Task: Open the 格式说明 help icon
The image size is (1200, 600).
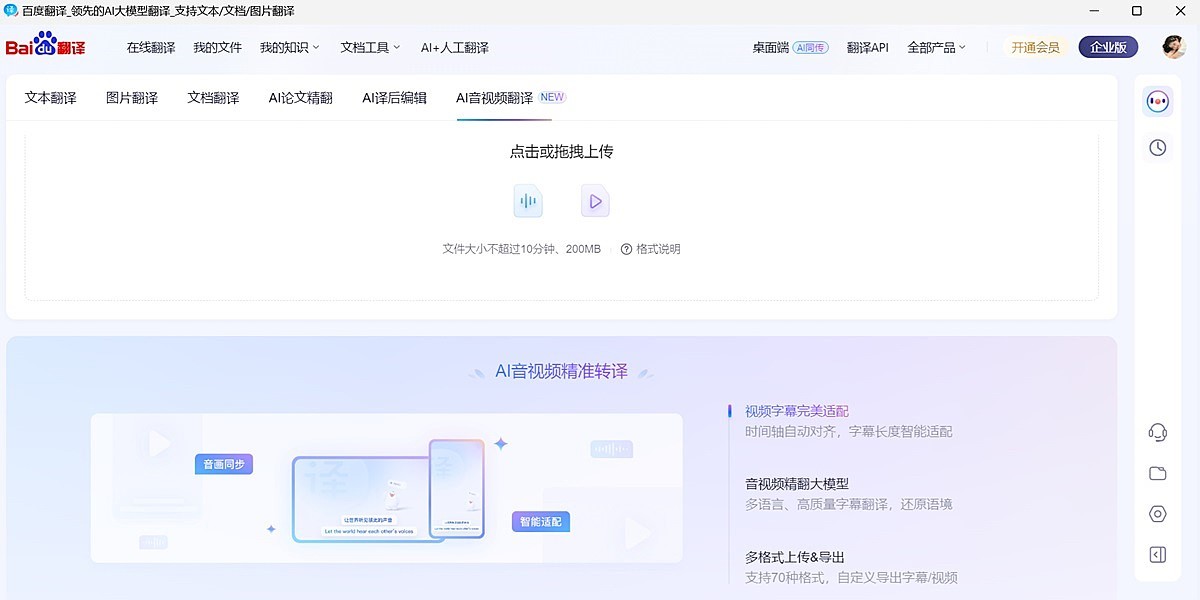Action: [x=625, y=249]
